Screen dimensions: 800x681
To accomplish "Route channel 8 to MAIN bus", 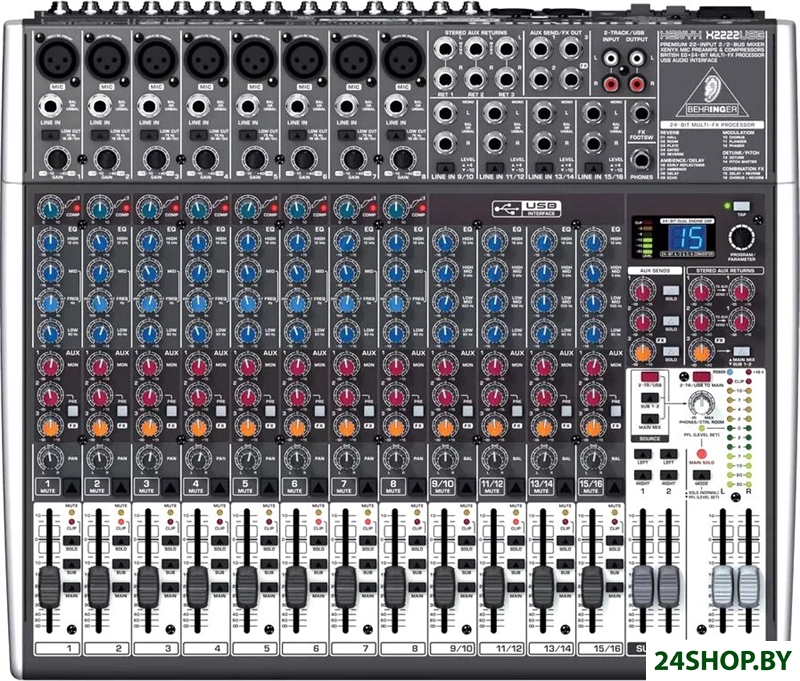I will [417, 588].
